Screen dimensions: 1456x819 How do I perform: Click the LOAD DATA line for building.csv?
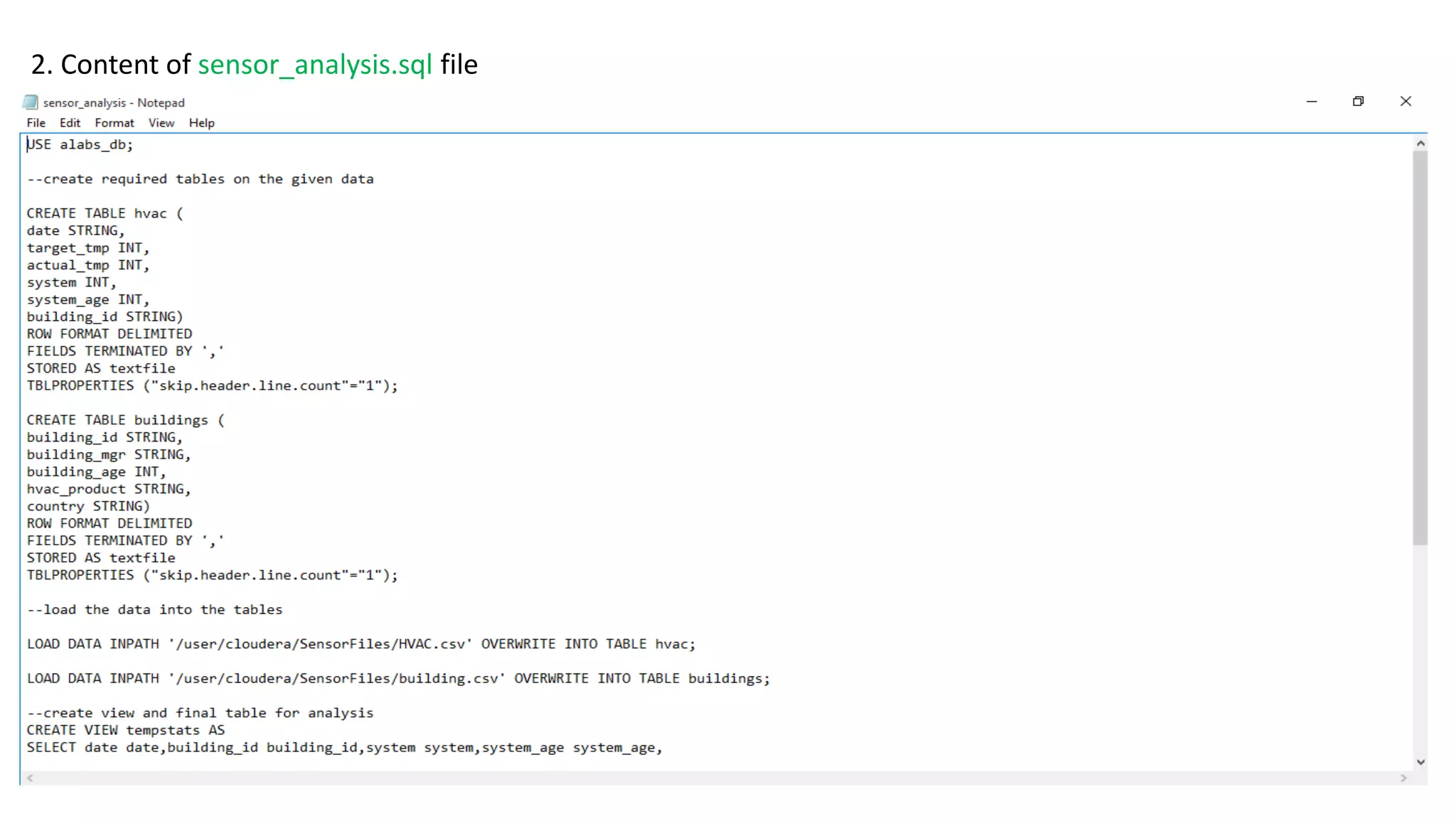click(x=398, y=678)
